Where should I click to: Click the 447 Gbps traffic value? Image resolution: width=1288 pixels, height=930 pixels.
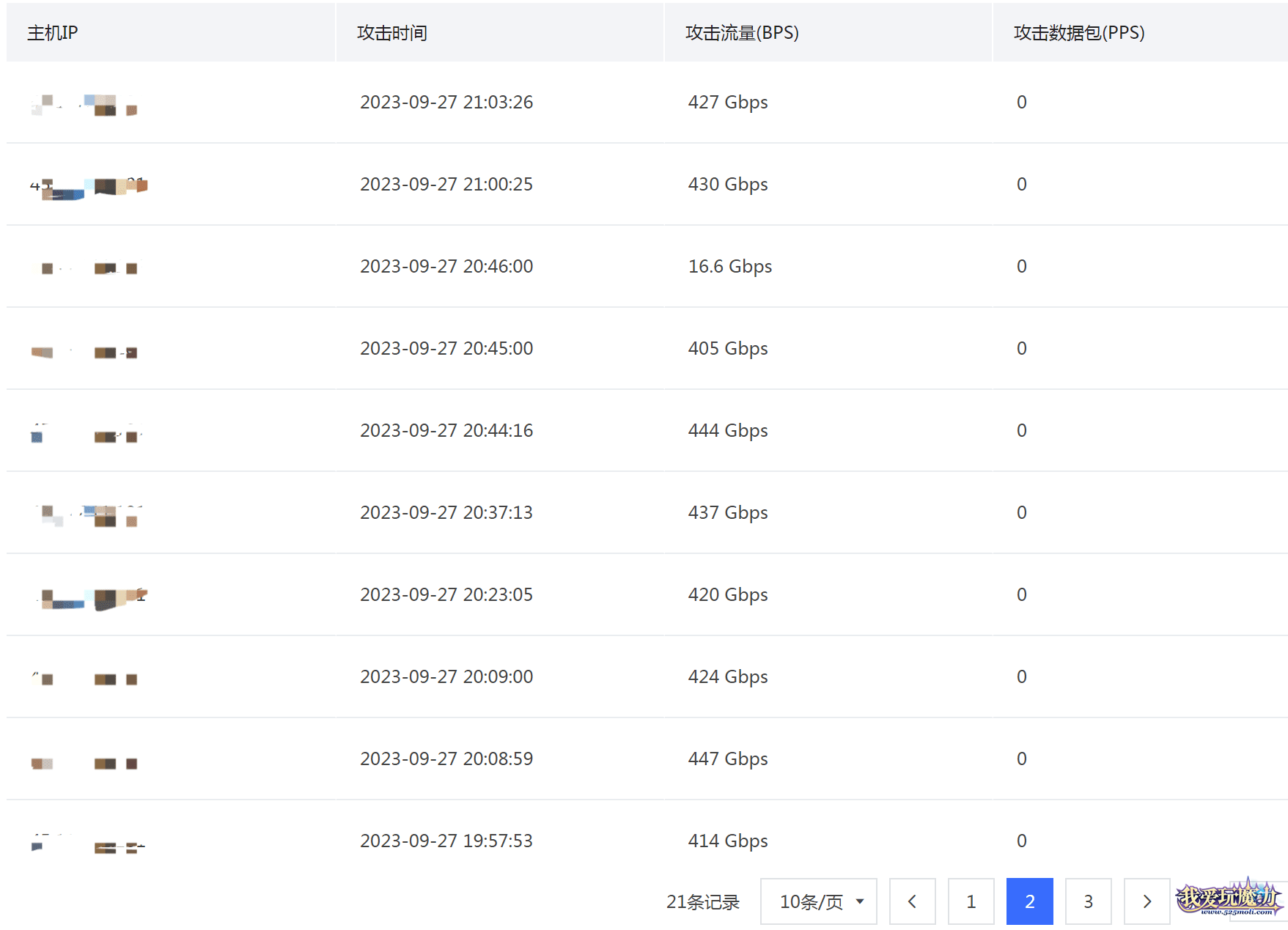coord(728,759)
